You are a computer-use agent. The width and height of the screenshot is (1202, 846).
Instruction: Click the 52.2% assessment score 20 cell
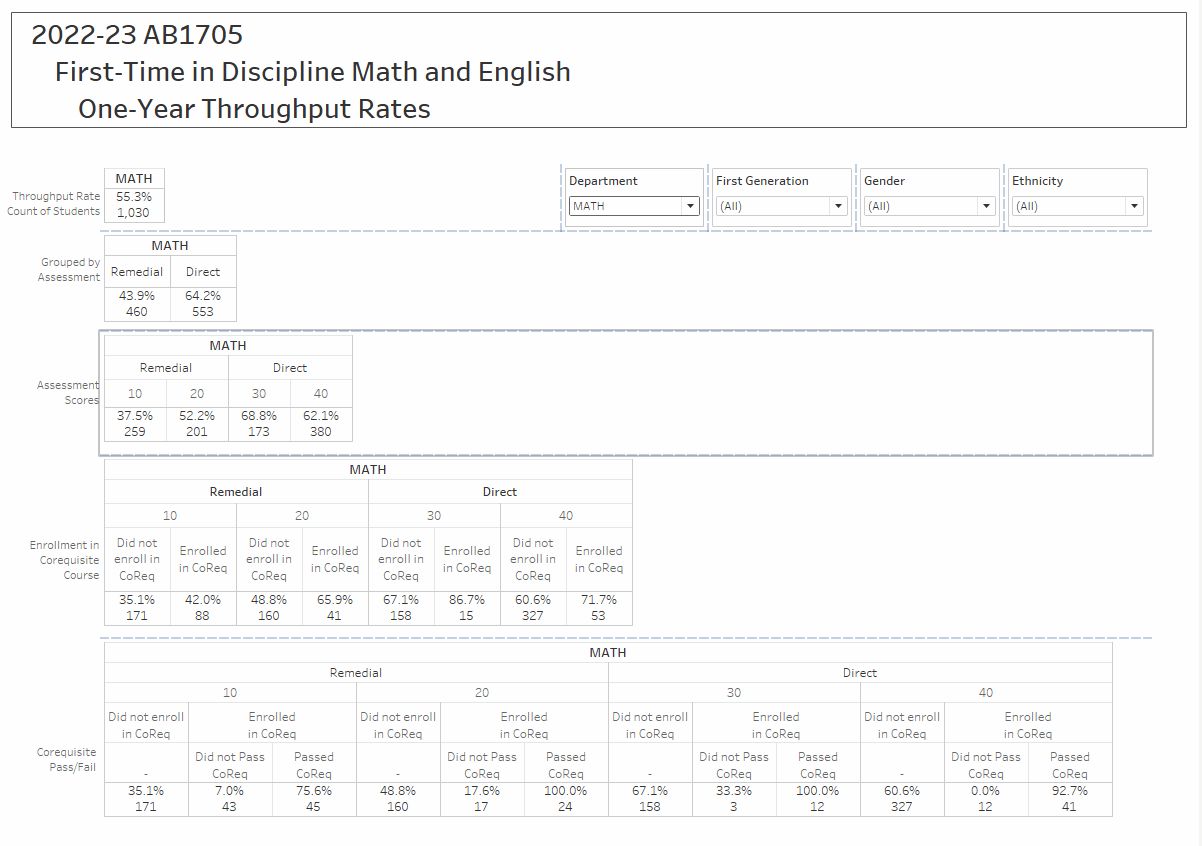pyautogui.click(x=197, y=416)
